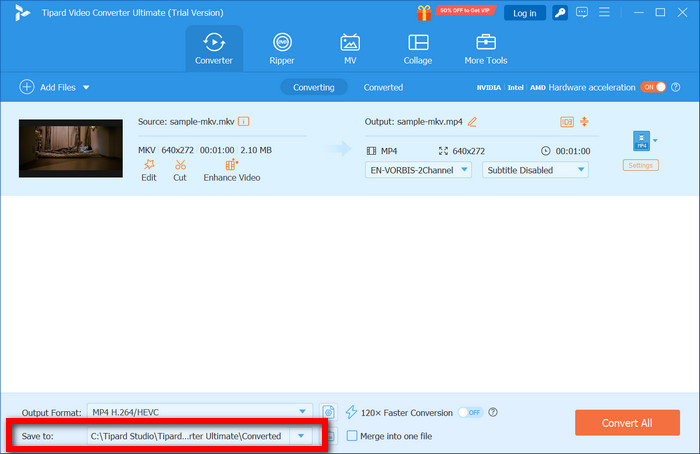The image size is (700, 454).
Task: Select the Converting tab
Action: pyautogui.click(x=314, y=87)
